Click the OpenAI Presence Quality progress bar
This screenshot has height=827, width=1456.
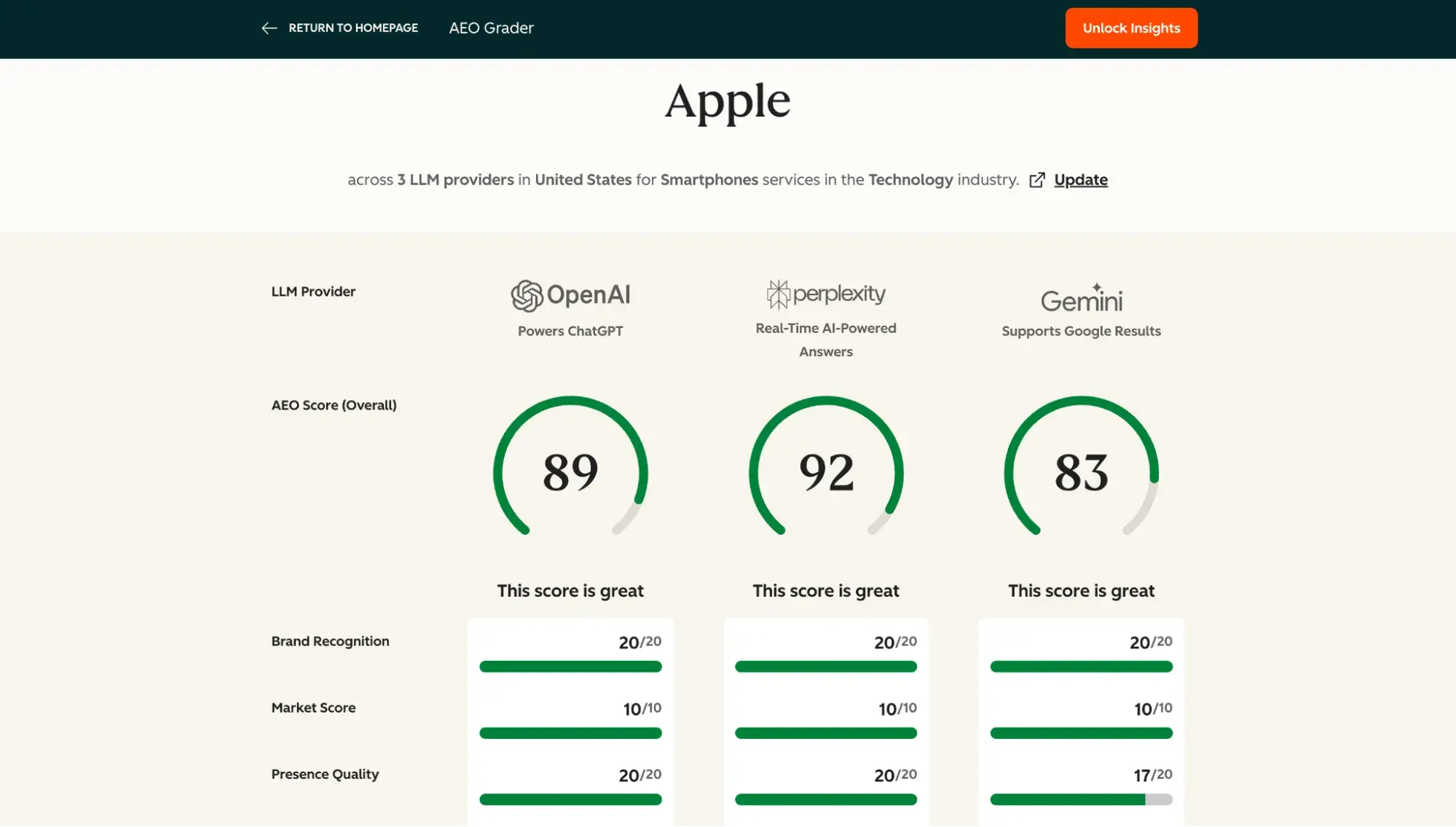570,799
